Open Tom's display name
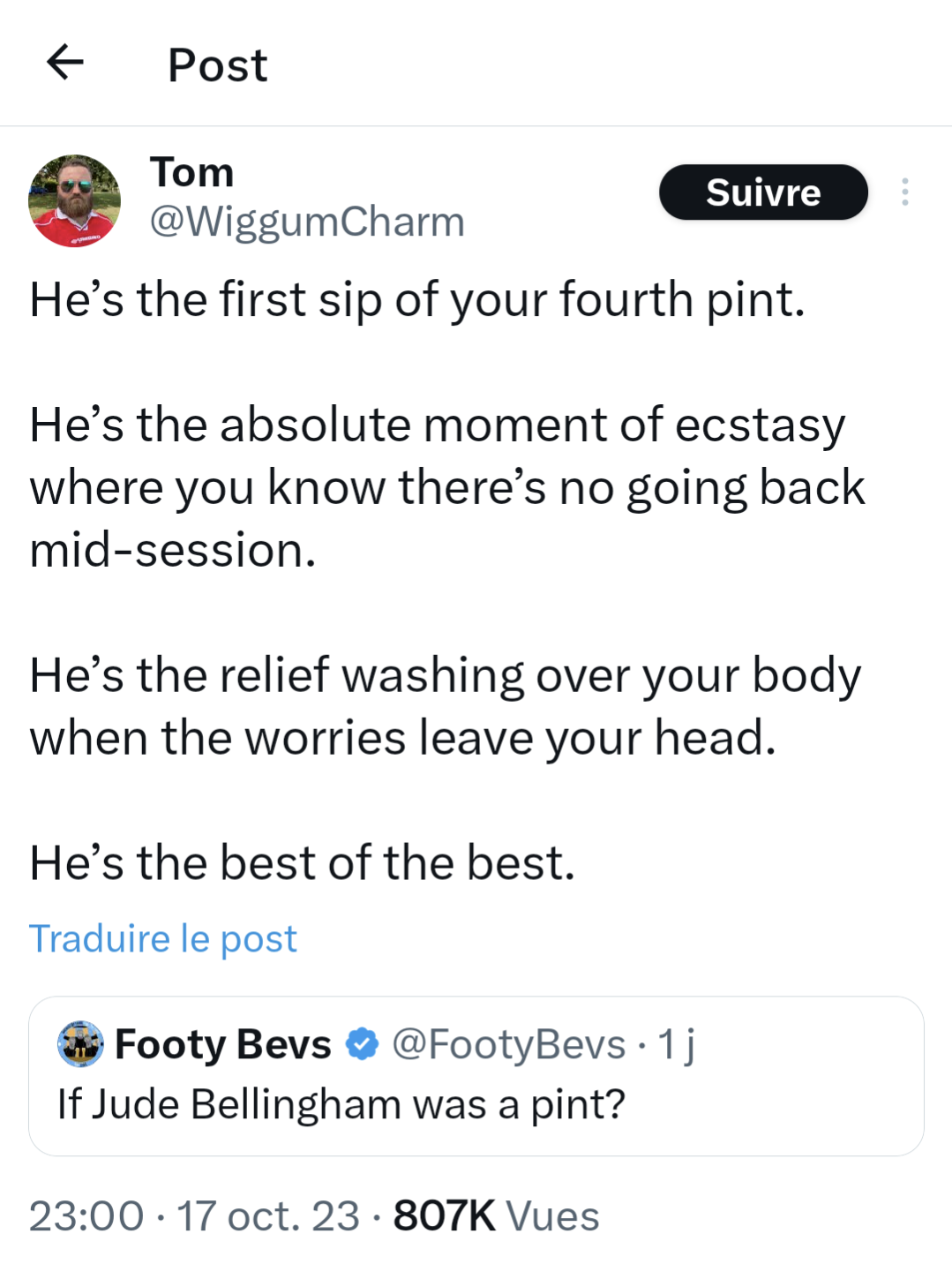The height and width of the screenshot is (1264, 952). click(x=192, y=172)
